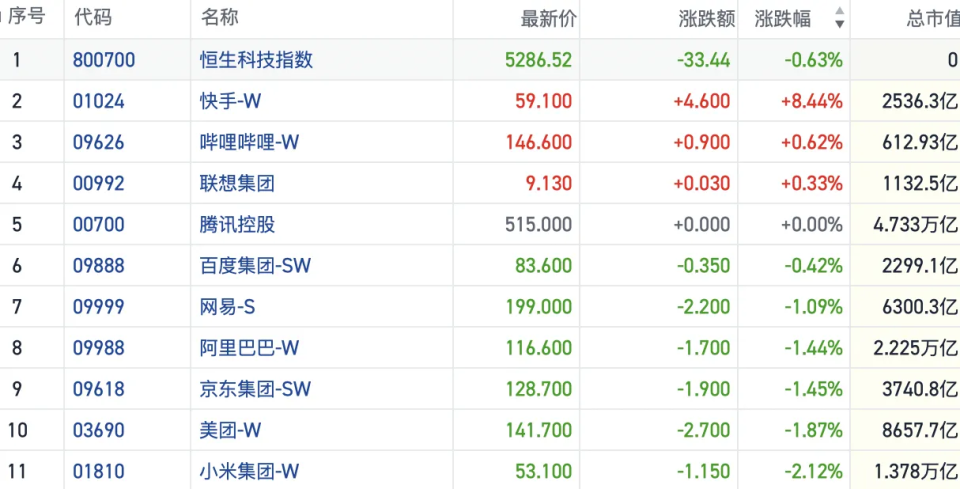Open 小米集团-W stock page
Screen dimensions: 960x489
[x=249, y=471]
